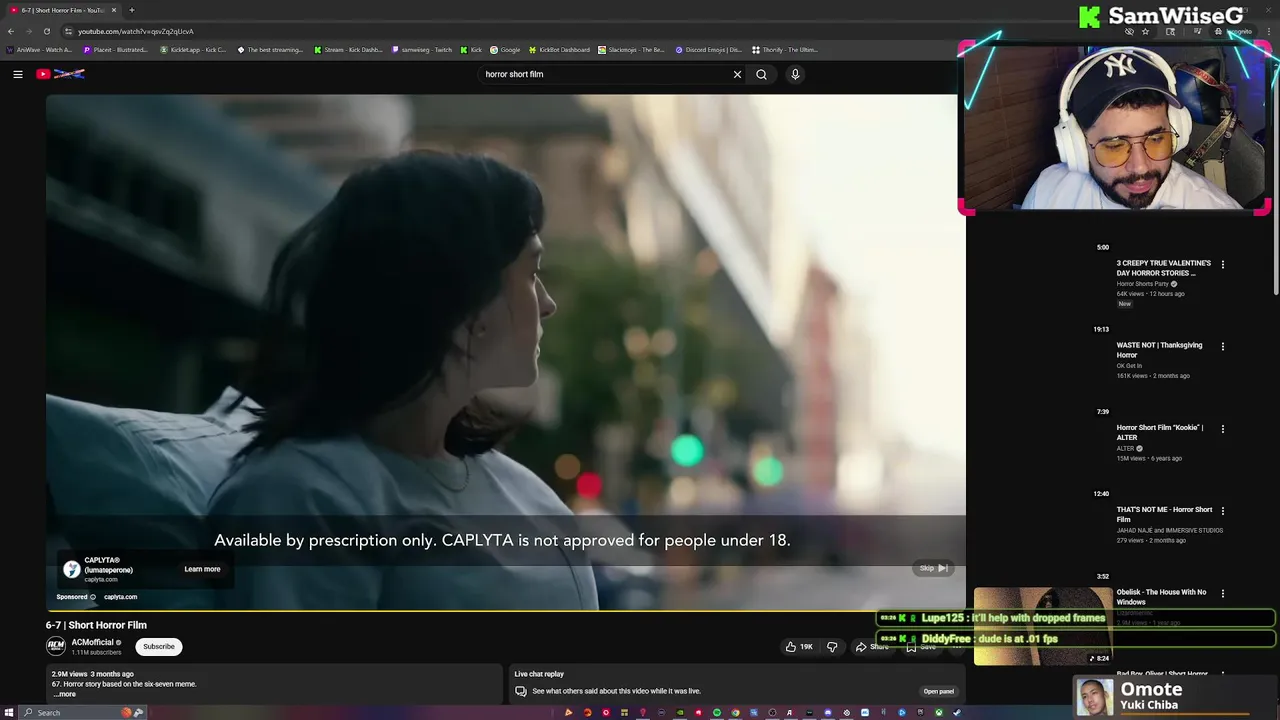Open Discord Emojis bookmark
Image resolution: width=1280 pixels, height=720 pixels.
point(708,49)
